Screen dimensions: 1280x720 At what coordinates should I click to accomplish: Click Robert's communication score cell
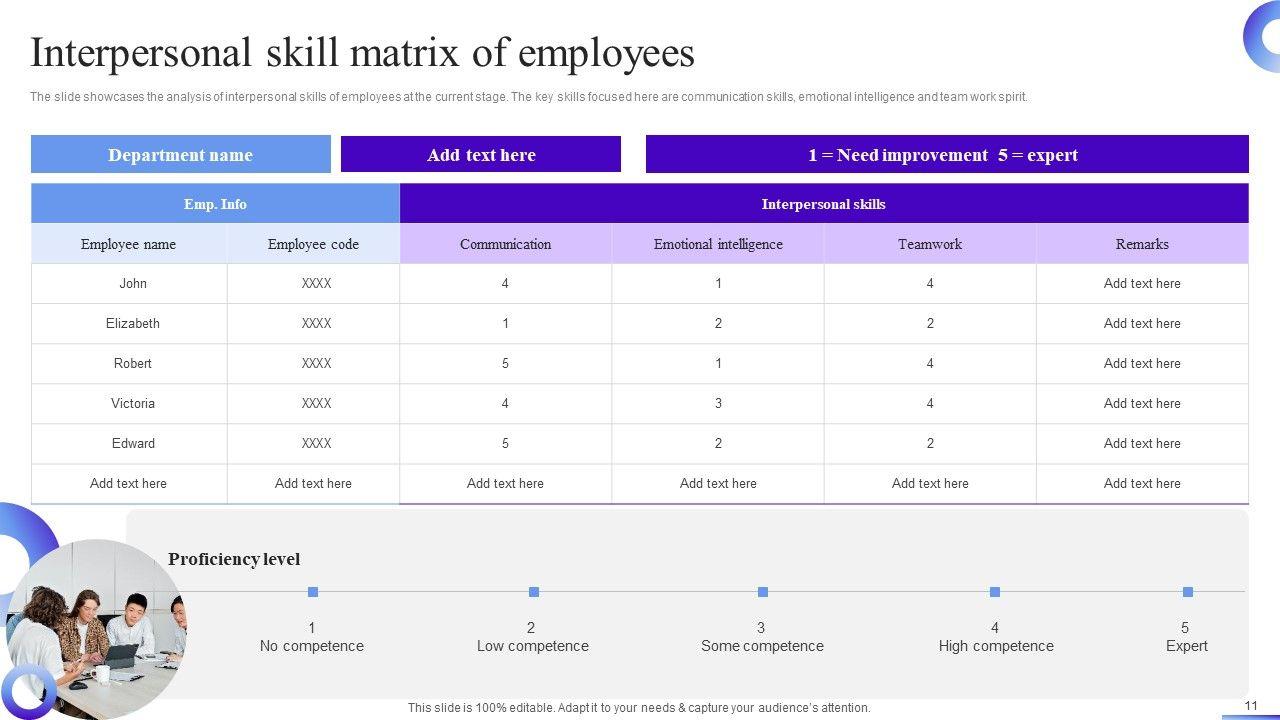[505, 364]
